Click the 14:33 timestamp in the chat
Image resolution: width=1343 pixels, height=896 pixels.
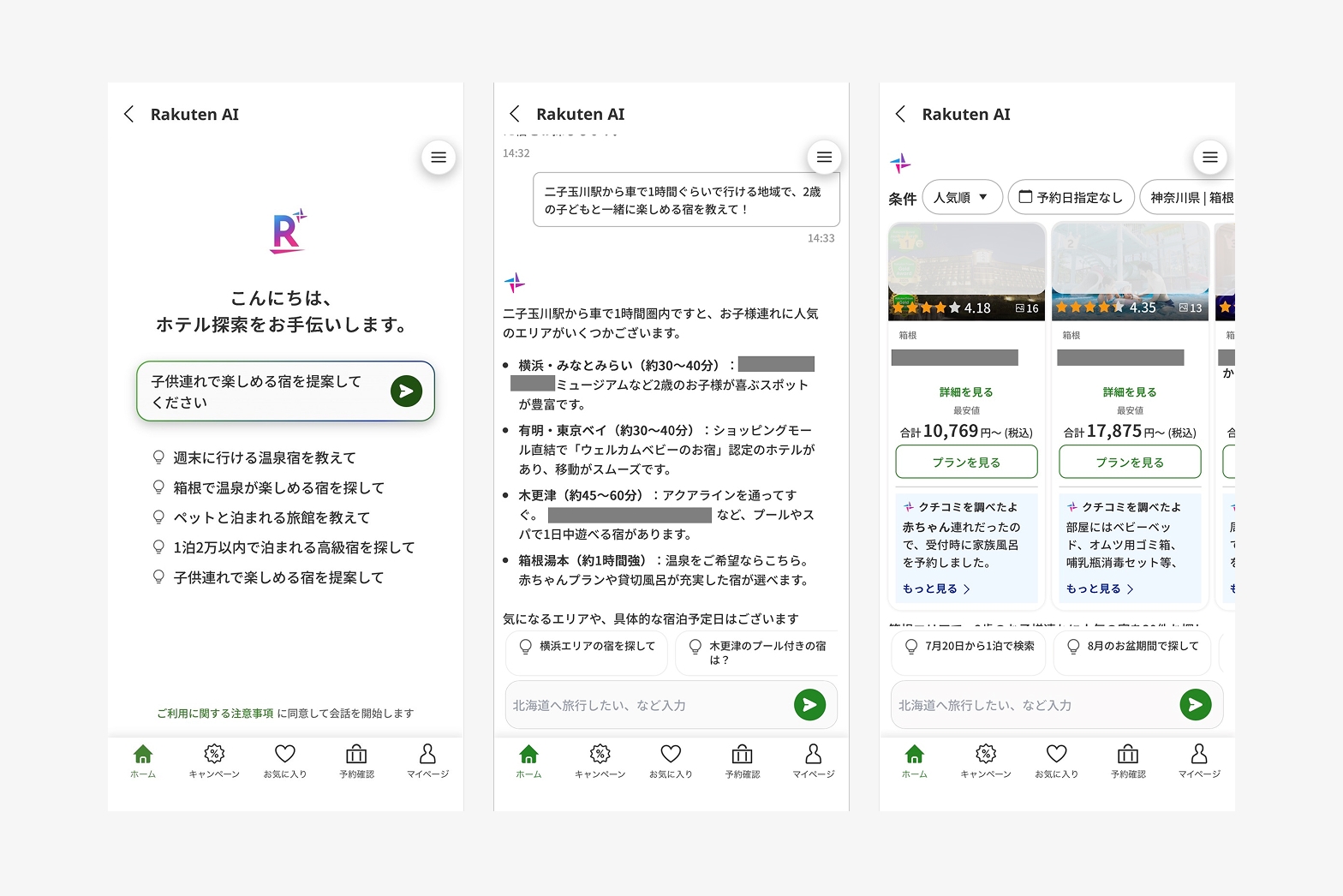(x=821, y=238)
